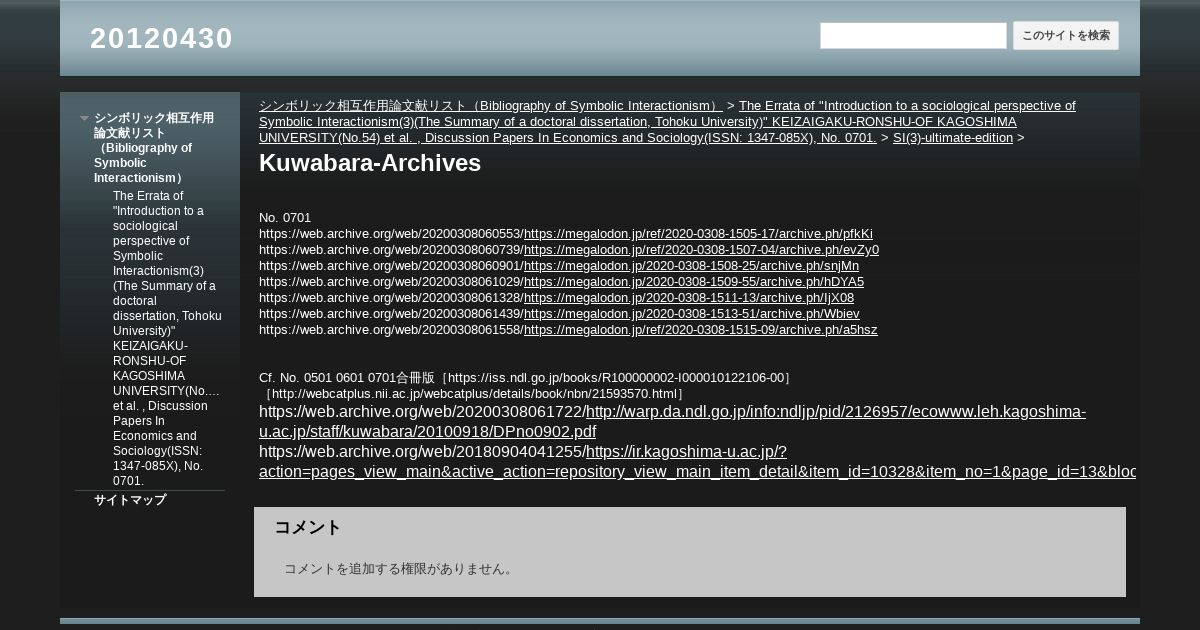Open megalodon archive link ending a5hsz

point(701,330)
